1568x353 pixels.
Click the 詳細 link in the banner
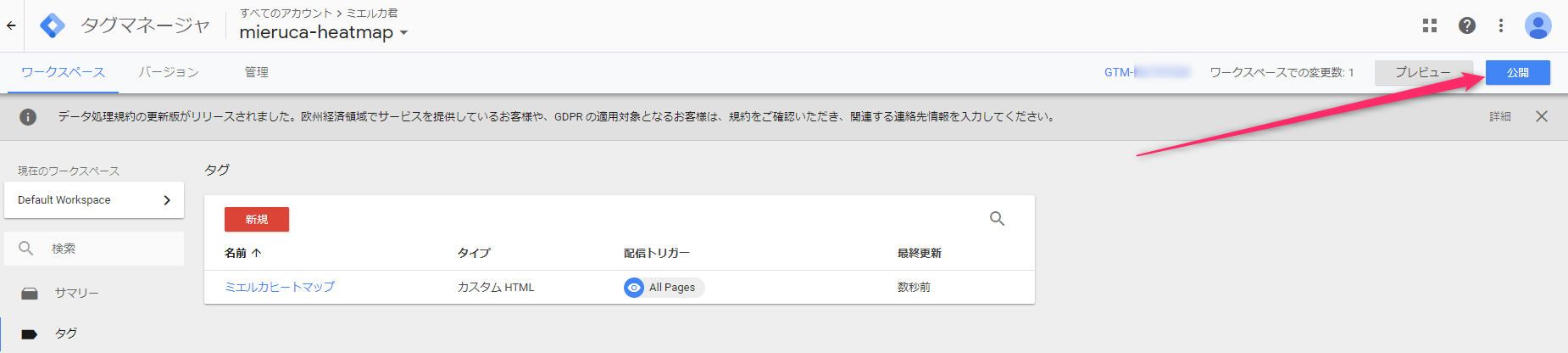pyautogui.click(x=1500, y=117)
